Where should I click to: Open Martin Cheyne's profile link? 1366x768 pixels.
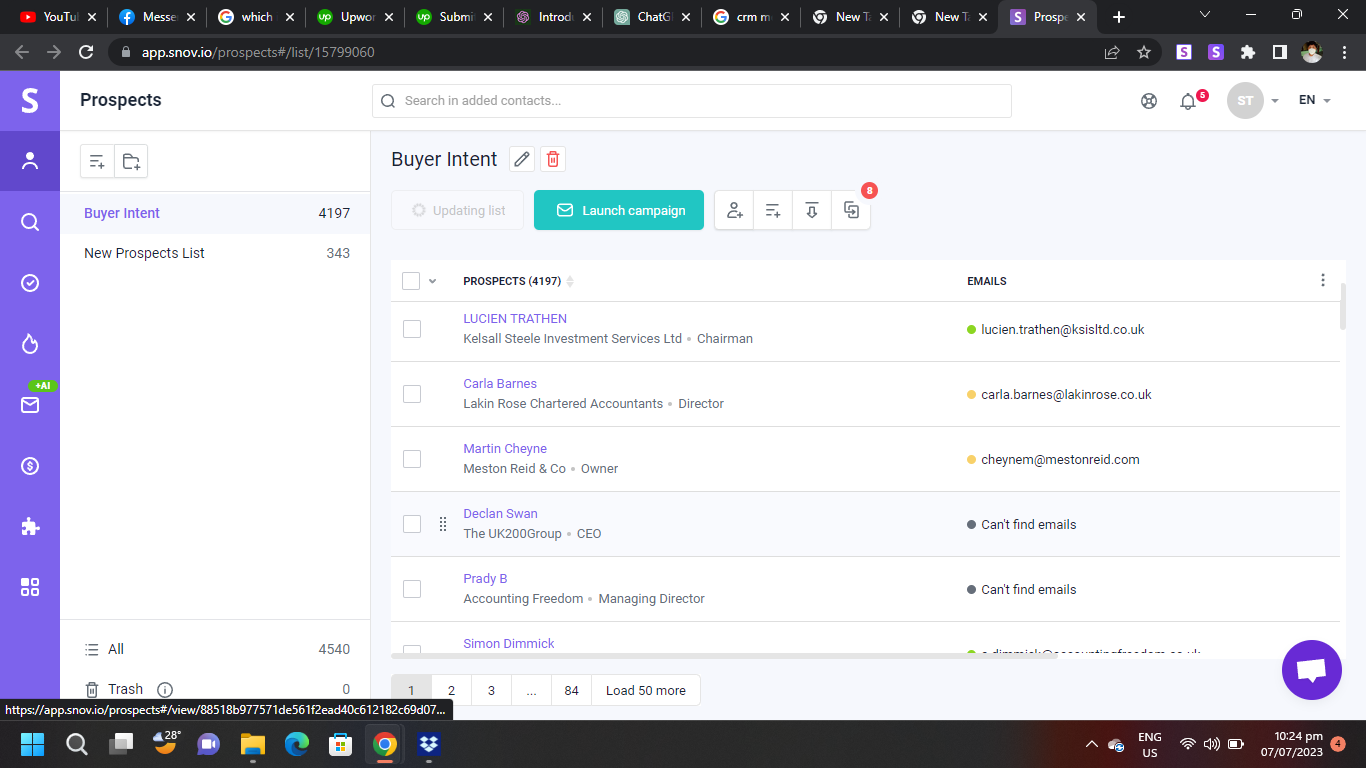pyautogui.click(x=505, y=449)
